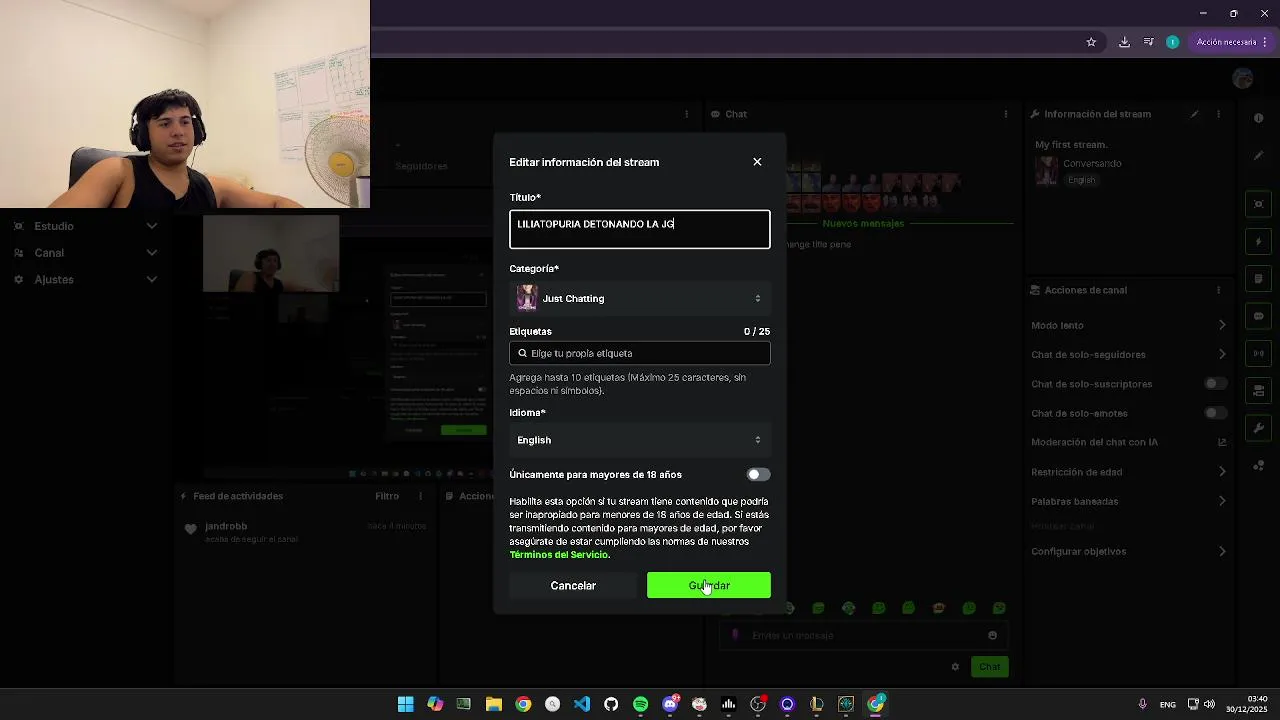The width and height of the screenshot is (1280, 720).
Task: Toggle Chat de solo-suscriptores switch
Action: (x=1215, y=384)
